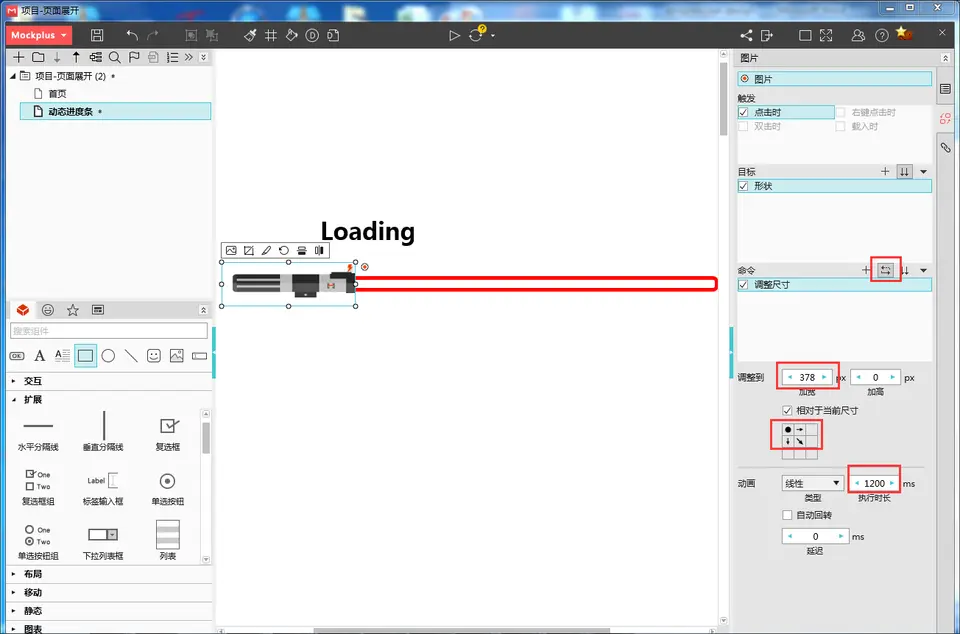Select the paint bucket fill tool

[x=291, y=35]
